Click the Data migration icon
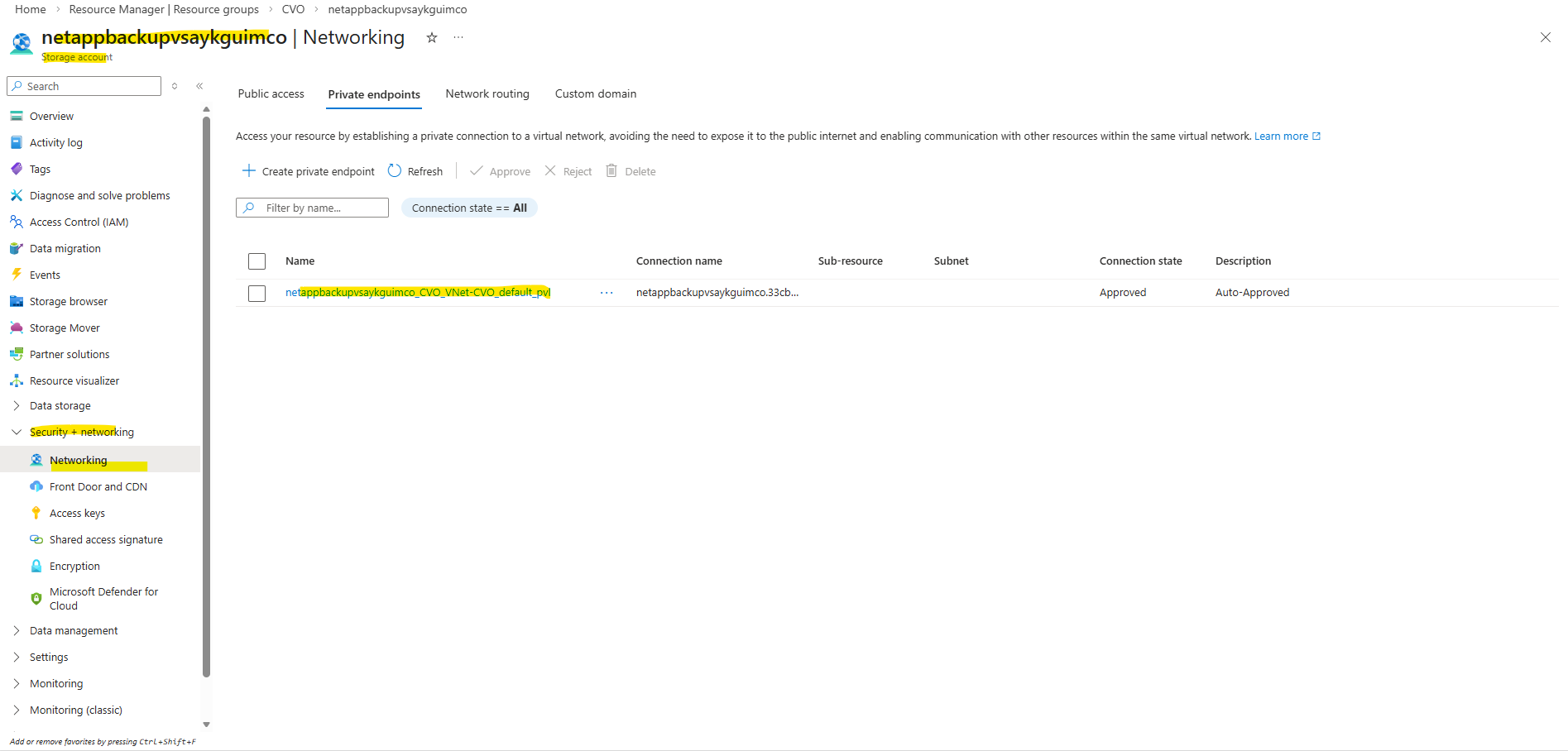This screenshot has height=751, width=1568. (17, 248)
